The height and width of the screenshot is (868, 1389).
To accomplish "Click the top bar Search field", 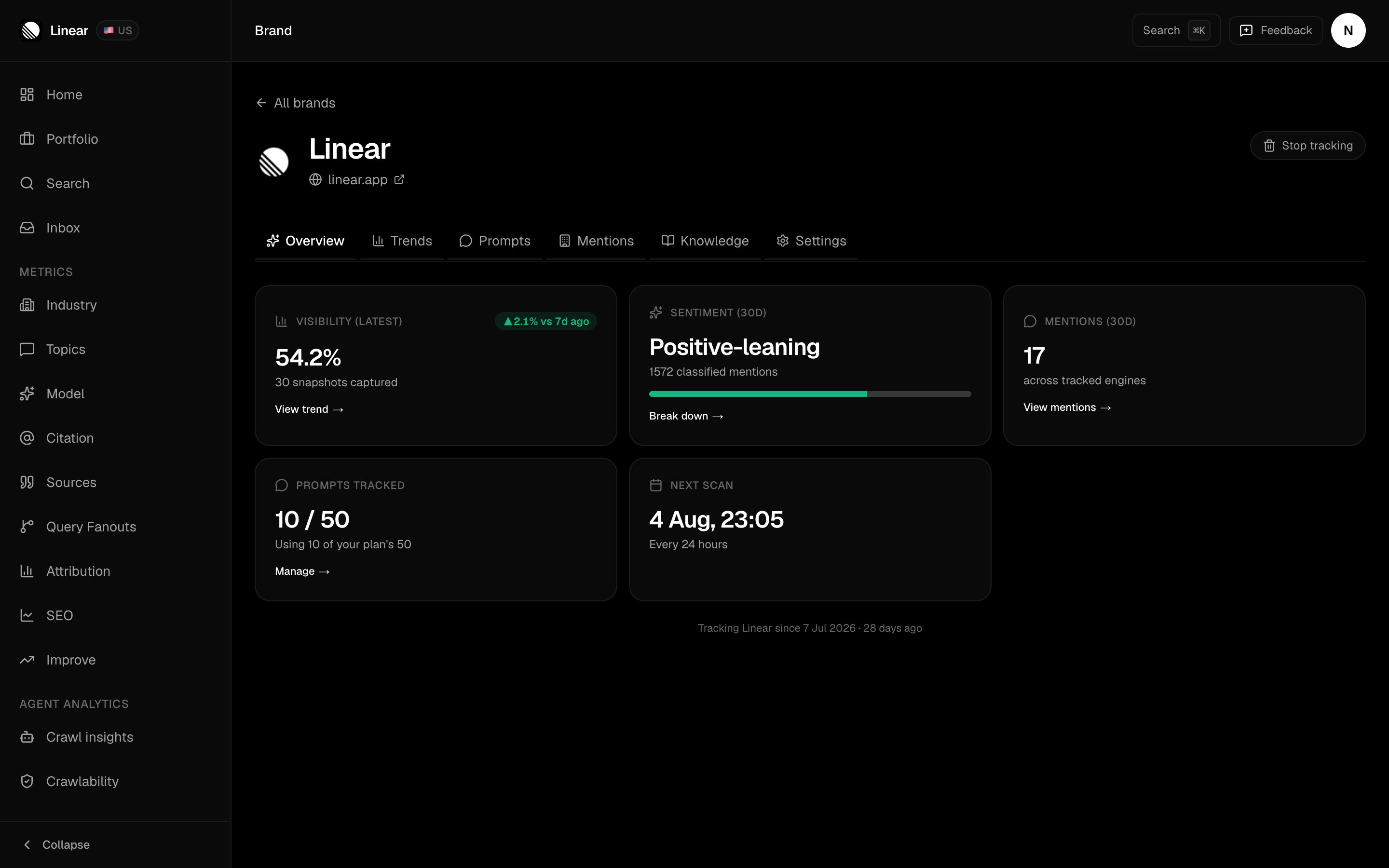I will click(1176, 30).
